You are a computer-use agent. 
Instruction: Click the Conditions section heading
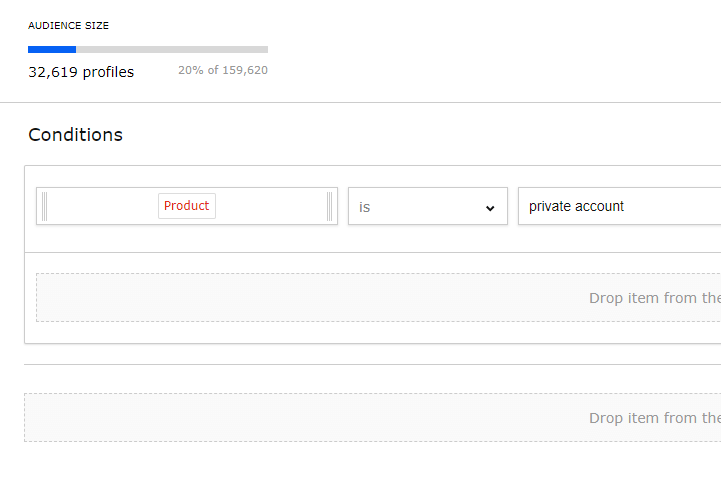click(76, 135)
